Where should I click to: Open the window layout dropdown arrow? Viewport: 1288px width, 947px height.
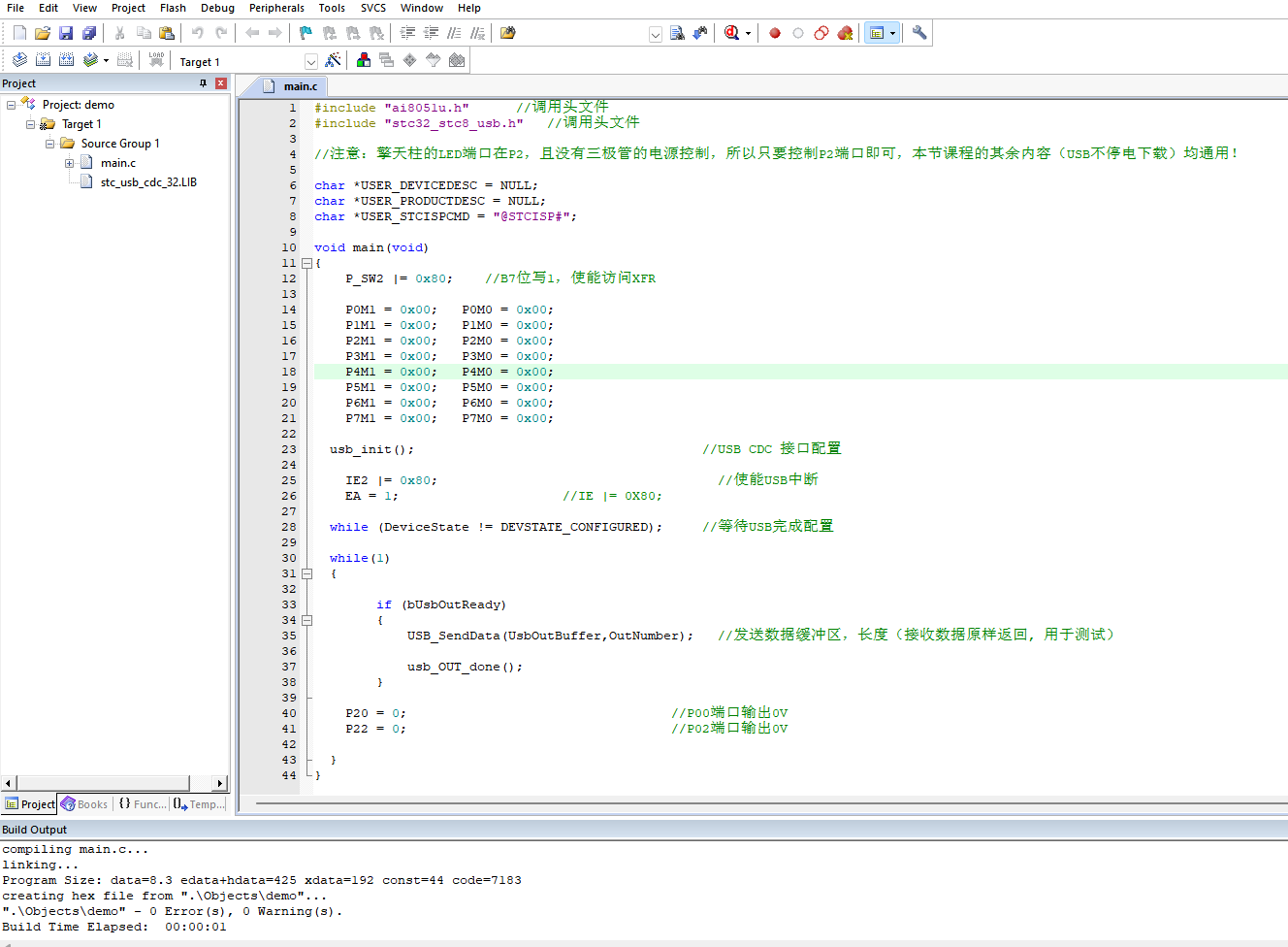[x=892, y=33]
